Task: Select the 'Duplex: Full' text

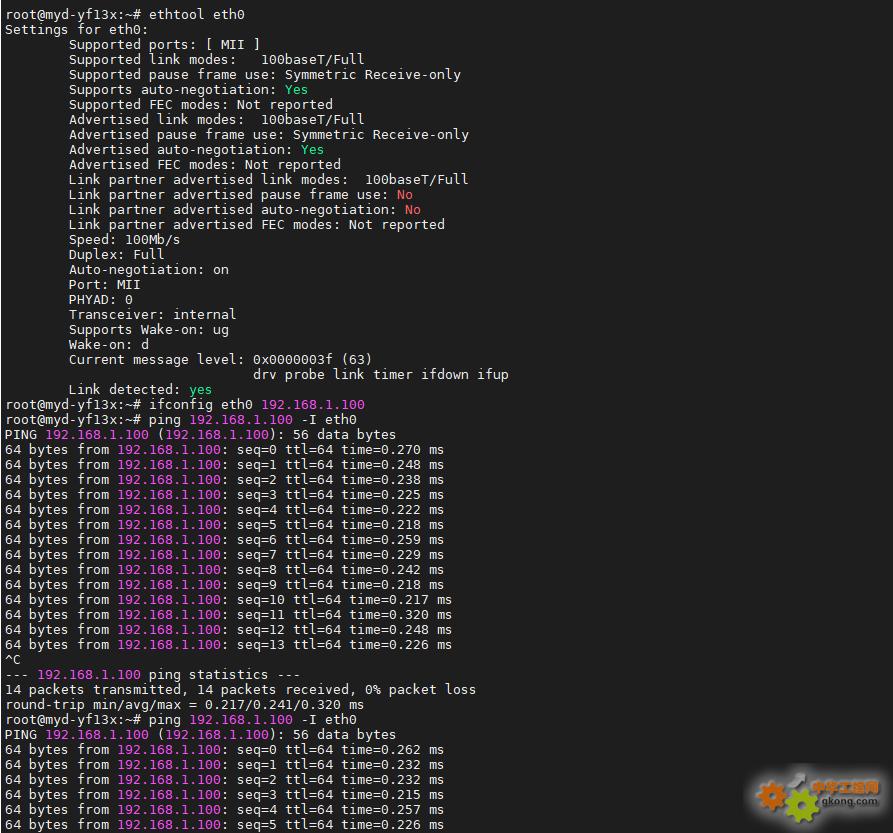Action: coord(116,255)
